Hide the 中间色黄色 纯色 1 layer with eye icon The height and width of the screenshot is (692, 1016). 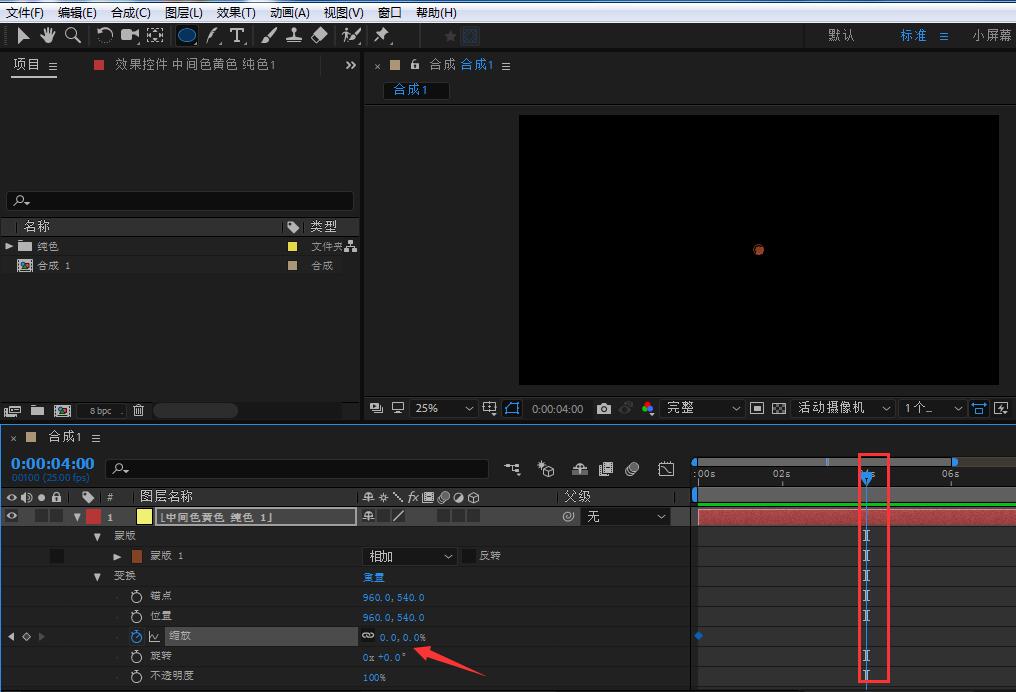[12, 517]
